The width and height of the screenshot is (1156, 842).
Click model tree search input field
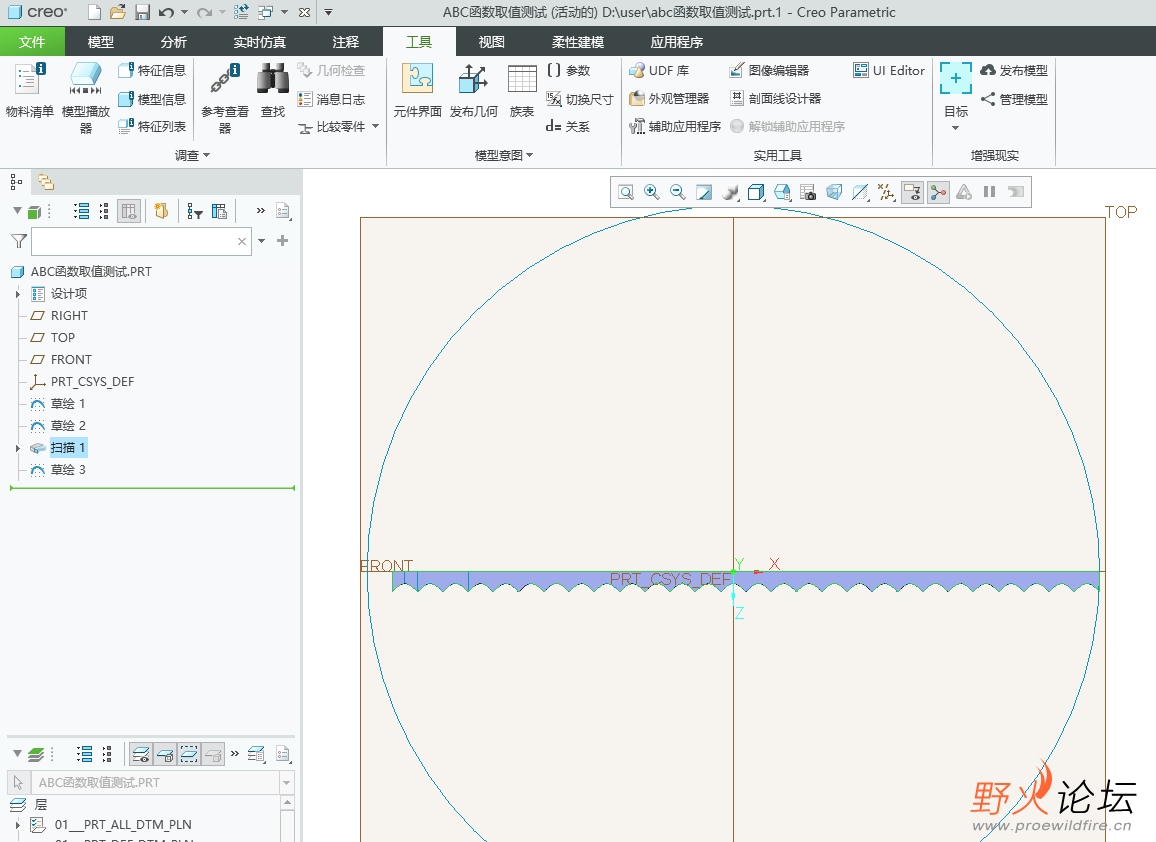[x=133, y=241]
